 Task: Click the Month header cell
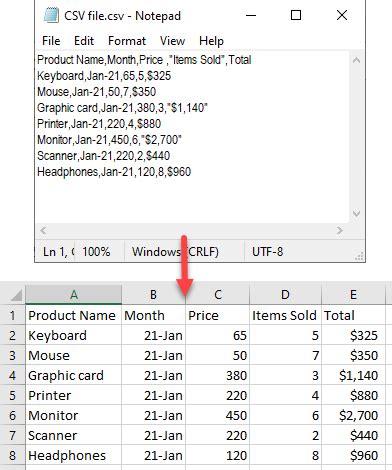pos(153,315)
